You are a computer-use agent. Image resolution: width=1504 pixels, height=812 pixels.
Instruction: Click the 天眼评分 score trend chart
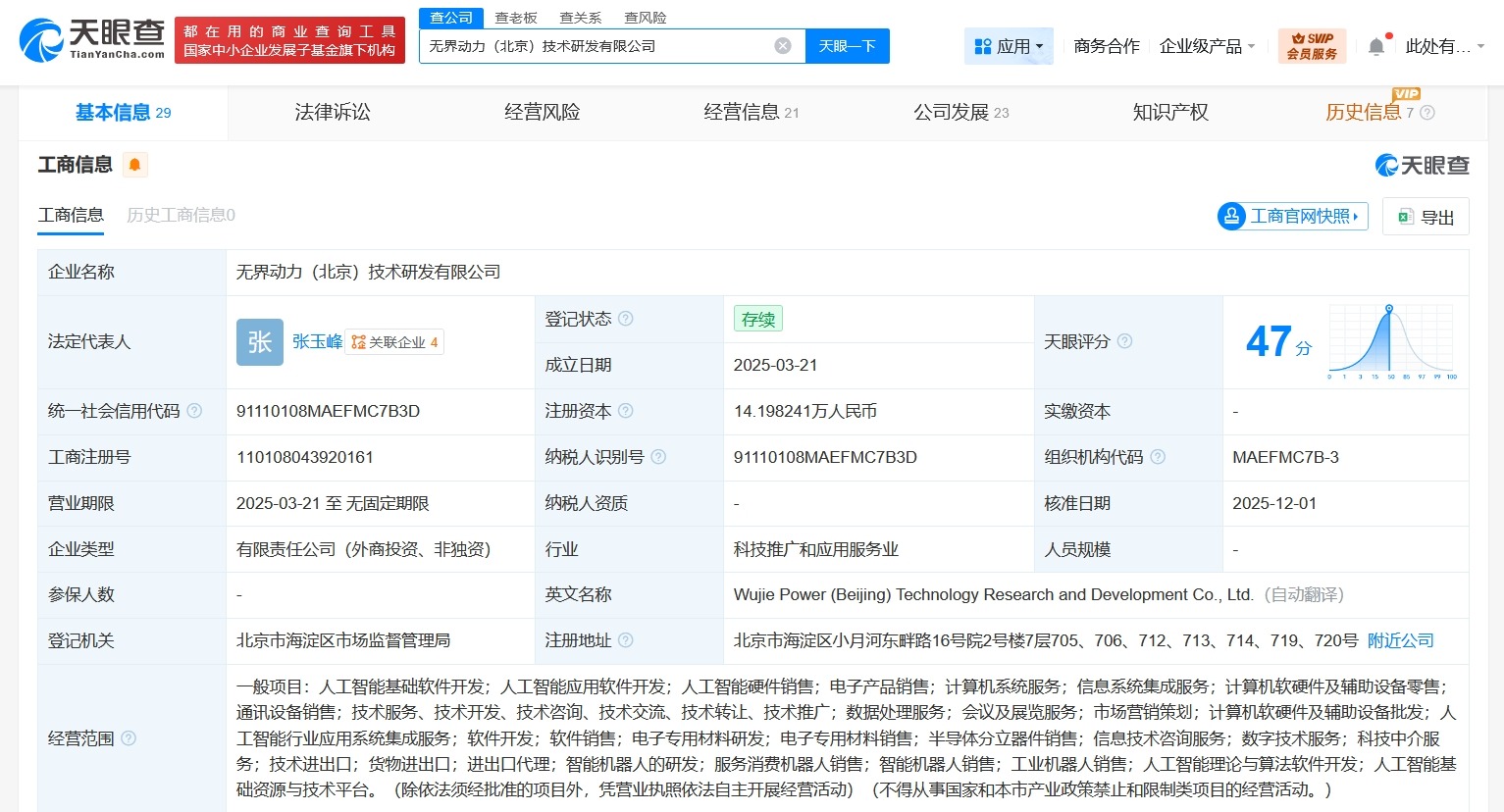pyautogui.click(x=1391, y=341)
